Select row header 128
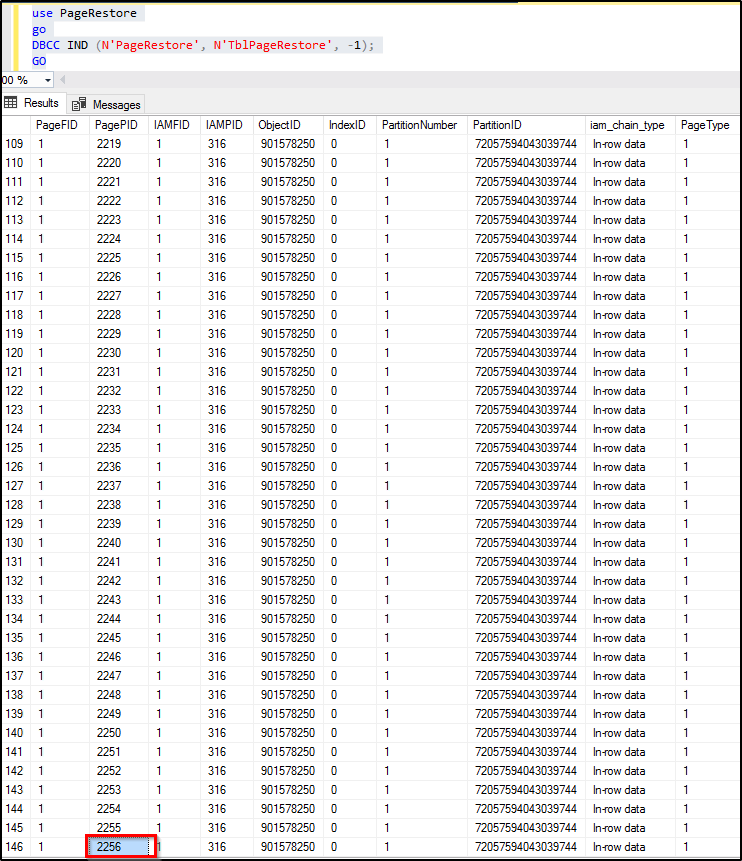Viewport: 742px width, 861px height. (15, 505)
